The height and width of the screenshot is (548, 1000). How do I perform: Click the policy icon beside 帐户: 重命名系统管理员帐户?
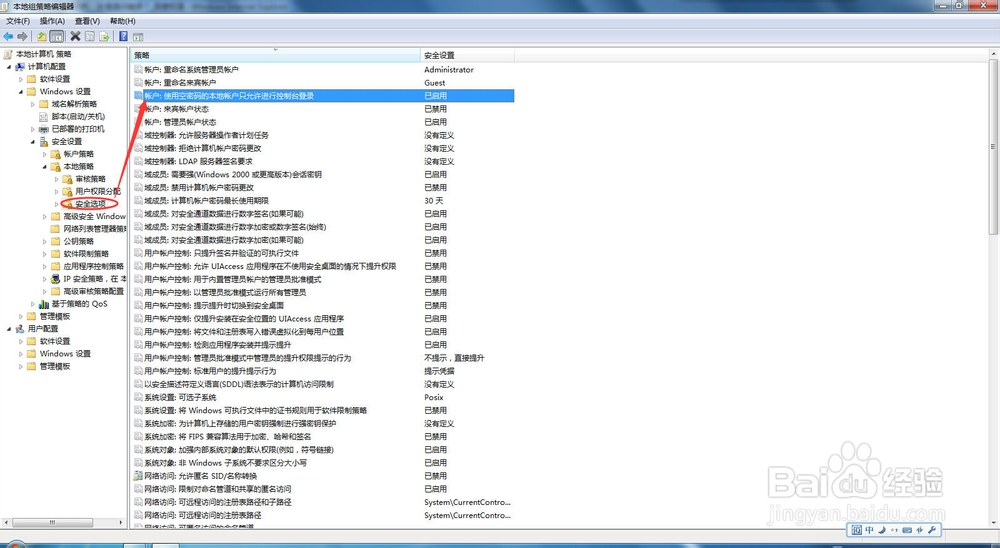[138, 70]
